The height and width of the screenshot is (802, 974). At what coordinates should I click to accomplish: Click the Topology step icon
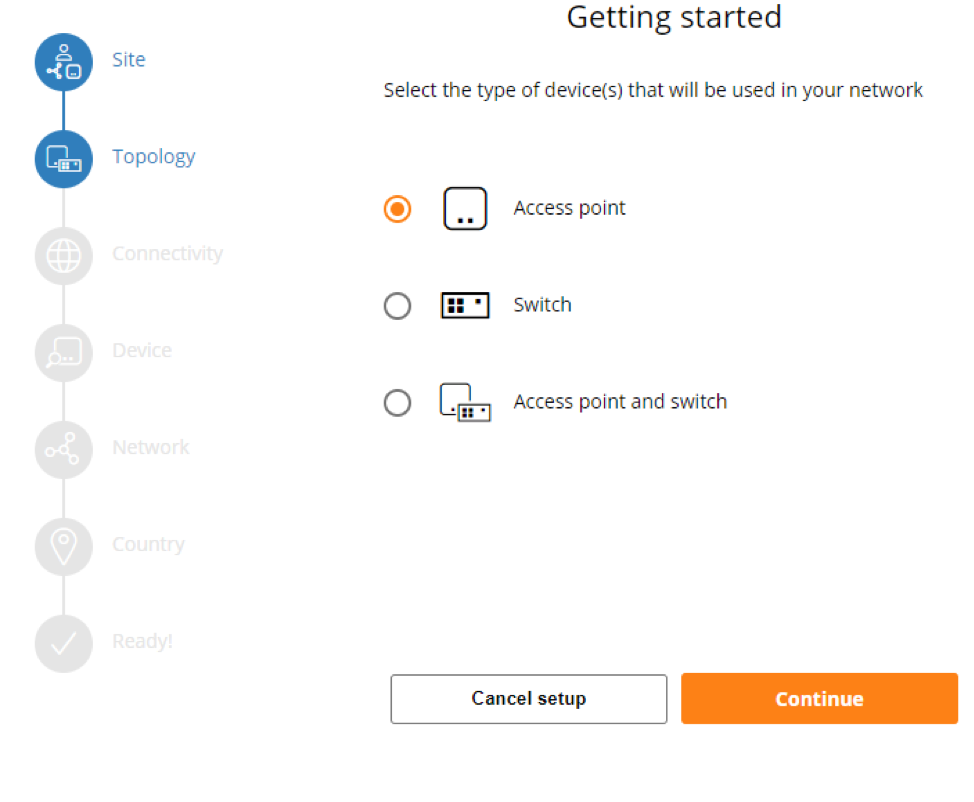coord(64,159)
